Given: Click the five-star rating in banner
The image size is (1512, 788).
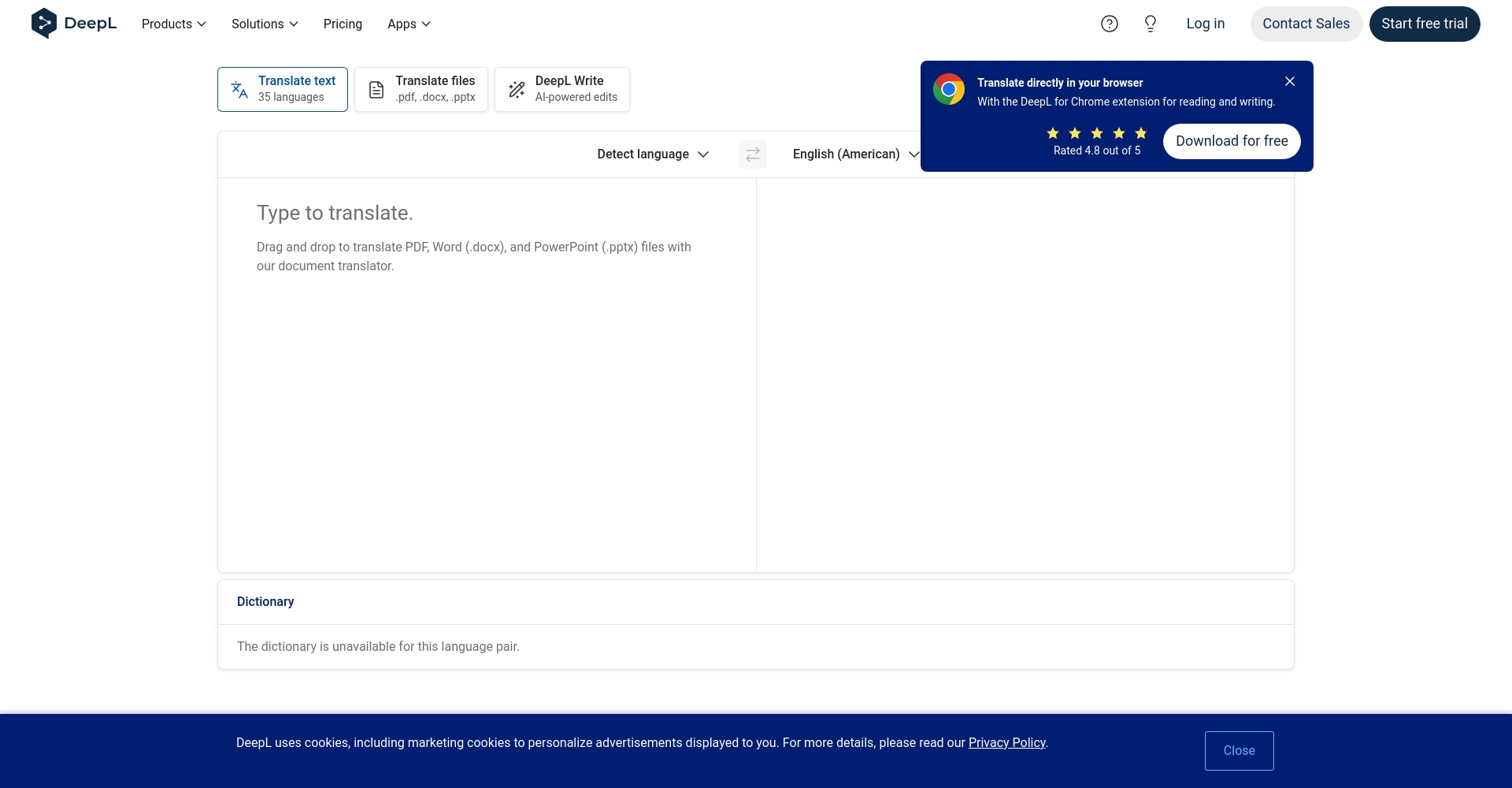Looking at the screenshot, I should tap(1097, 133).
